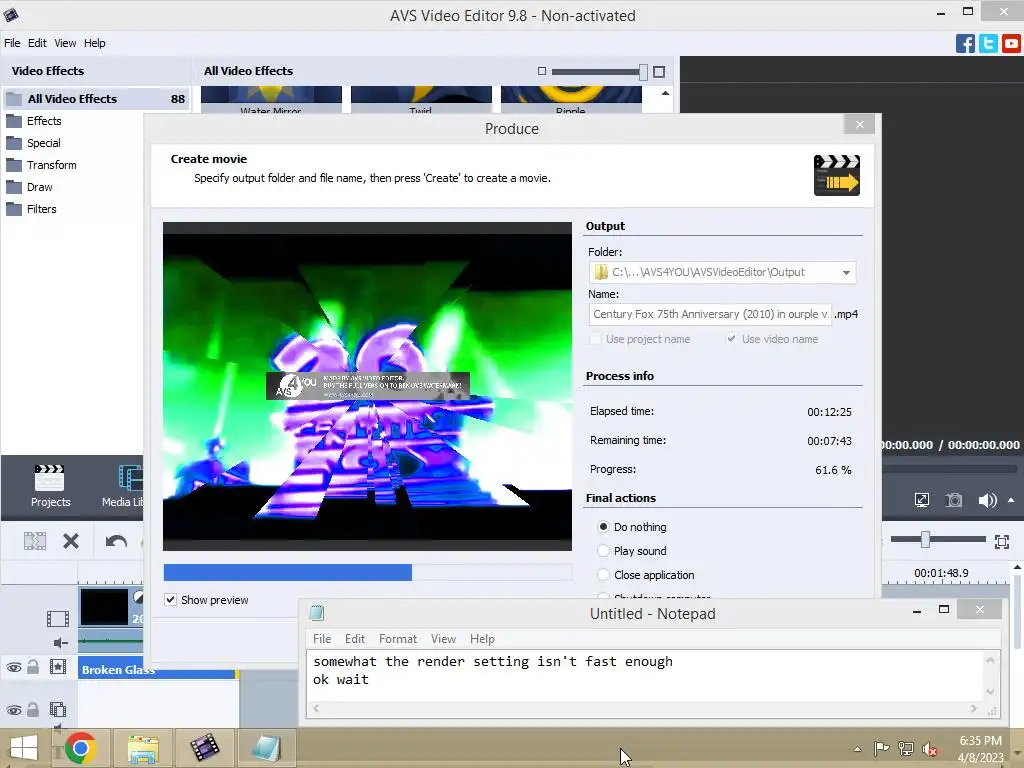Open the Windows Start button

[x=24, y=748]
